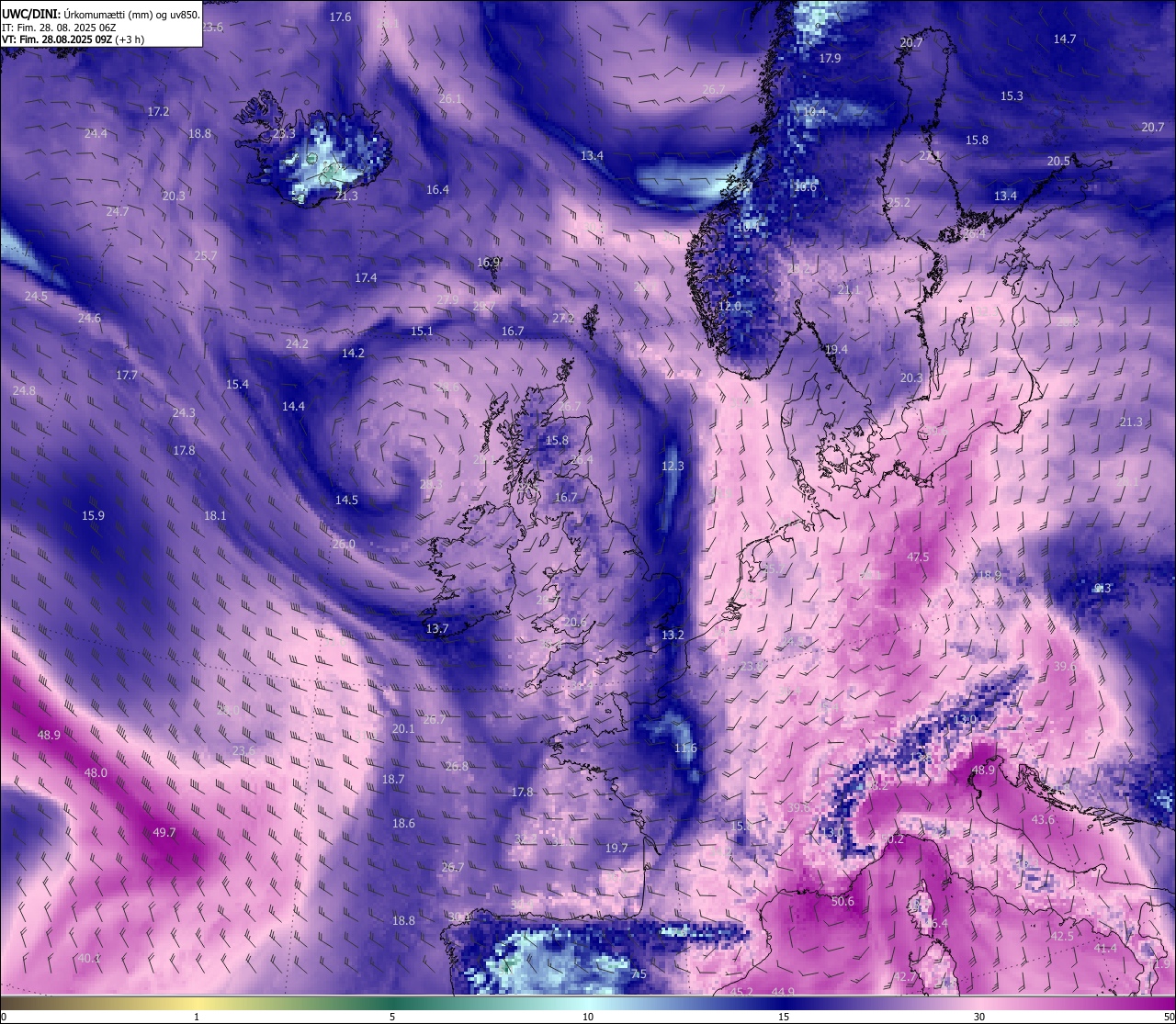The width and height of the screenshot is (1176, 1024).
Task: Click the 19.7 value over France
Action: tap(616, 849)
